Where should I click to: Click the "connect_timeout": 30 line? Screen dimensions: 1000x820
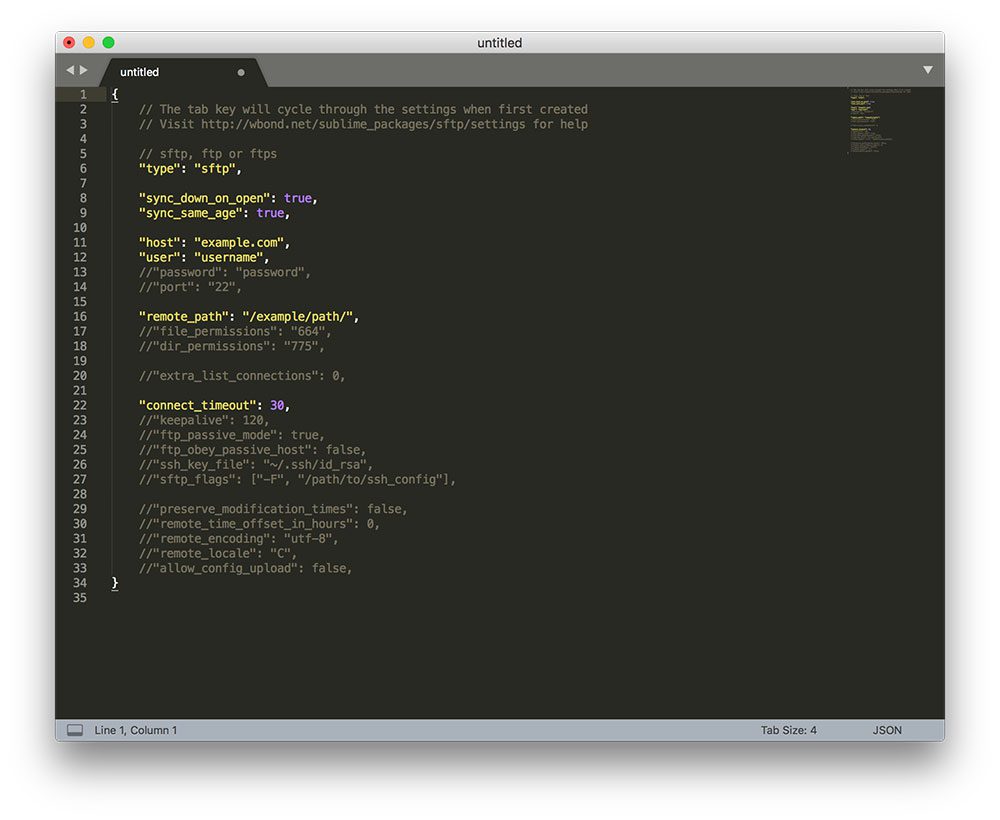pyautogui.click(x=214, y=405)
